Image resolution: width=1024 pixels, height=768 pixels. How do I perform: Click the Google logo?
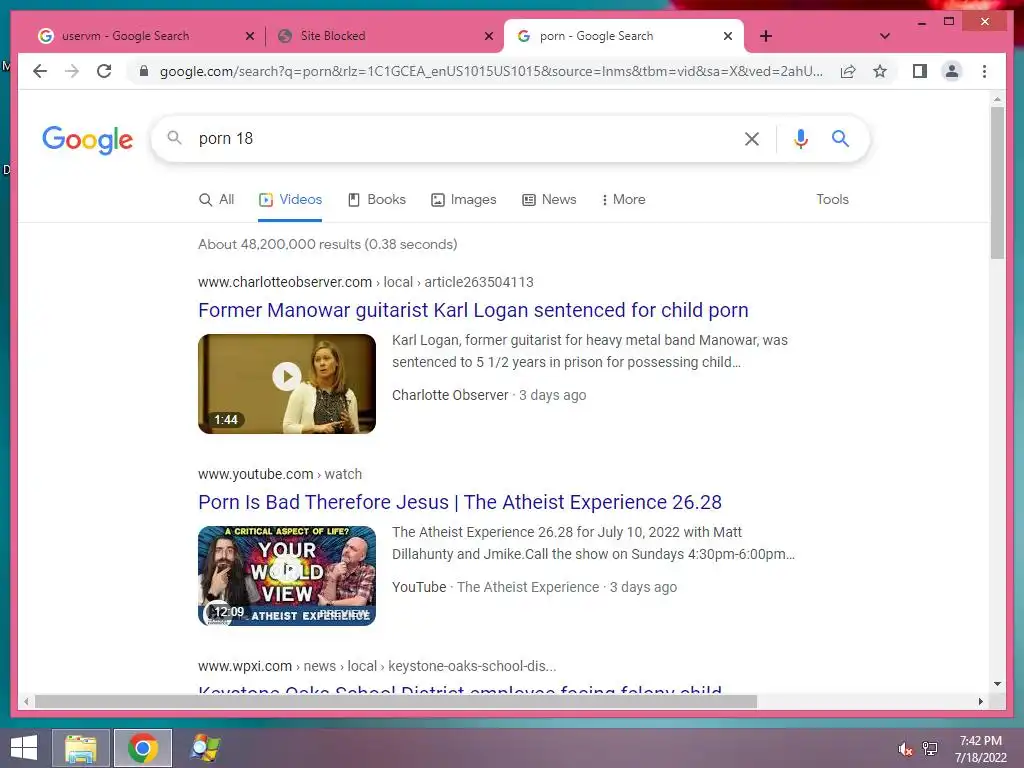click(x=88, y=140)
